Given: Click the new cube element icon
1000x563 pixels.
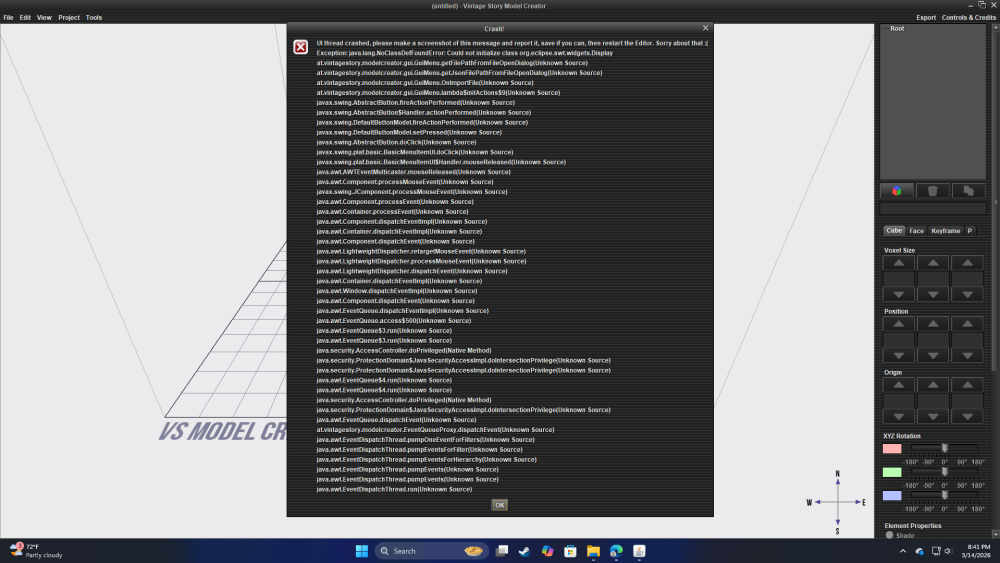Looking at the screenshot, I should click(x=896, y=190).
